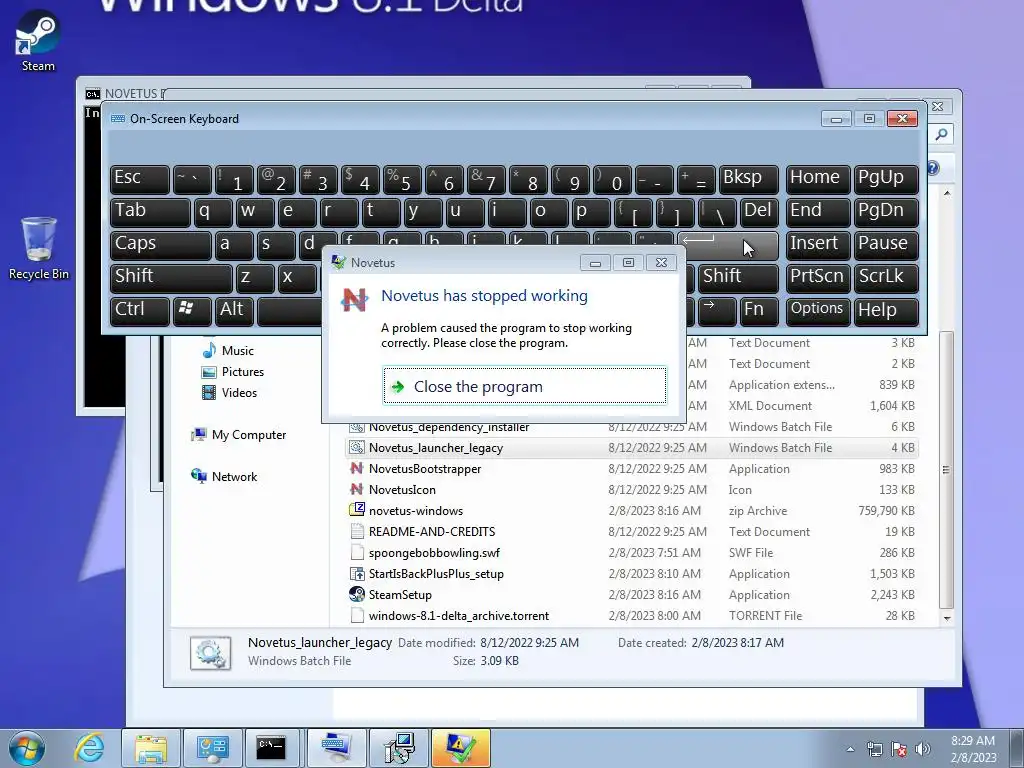Click the Explorer search magnifier icon

pos(941,134)
